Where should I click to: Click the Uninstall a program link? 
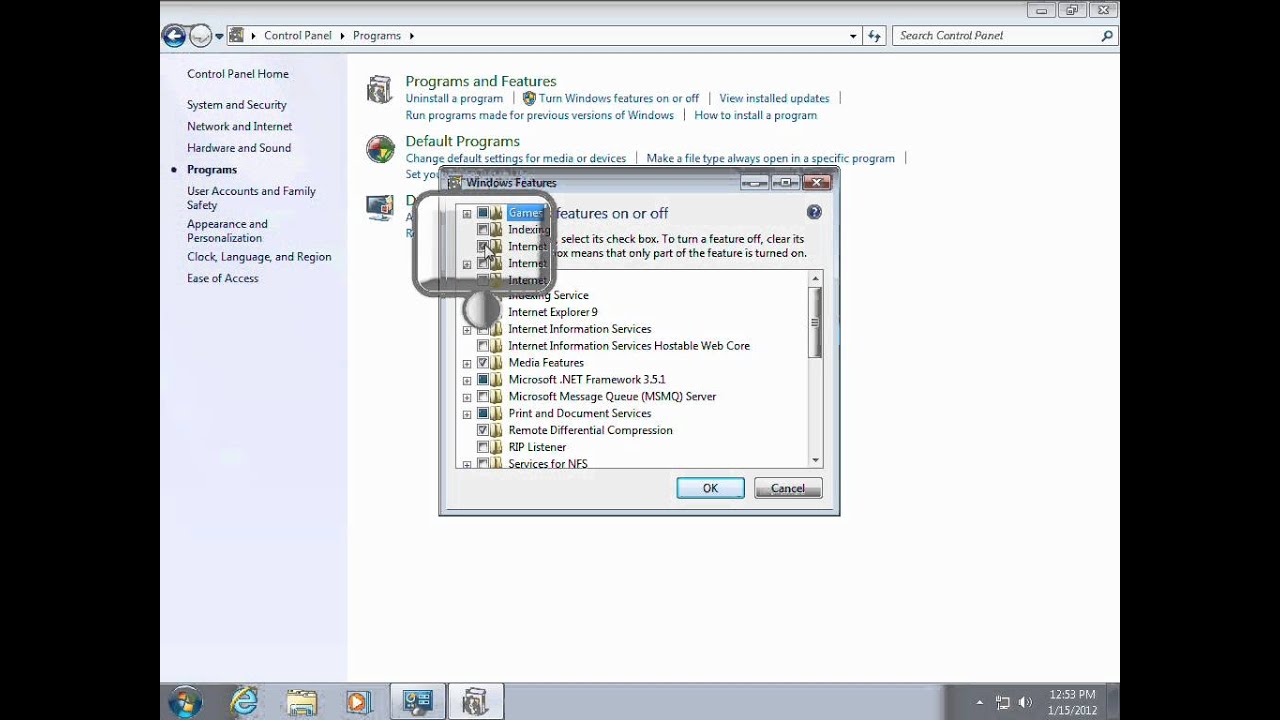pos(454,98)
